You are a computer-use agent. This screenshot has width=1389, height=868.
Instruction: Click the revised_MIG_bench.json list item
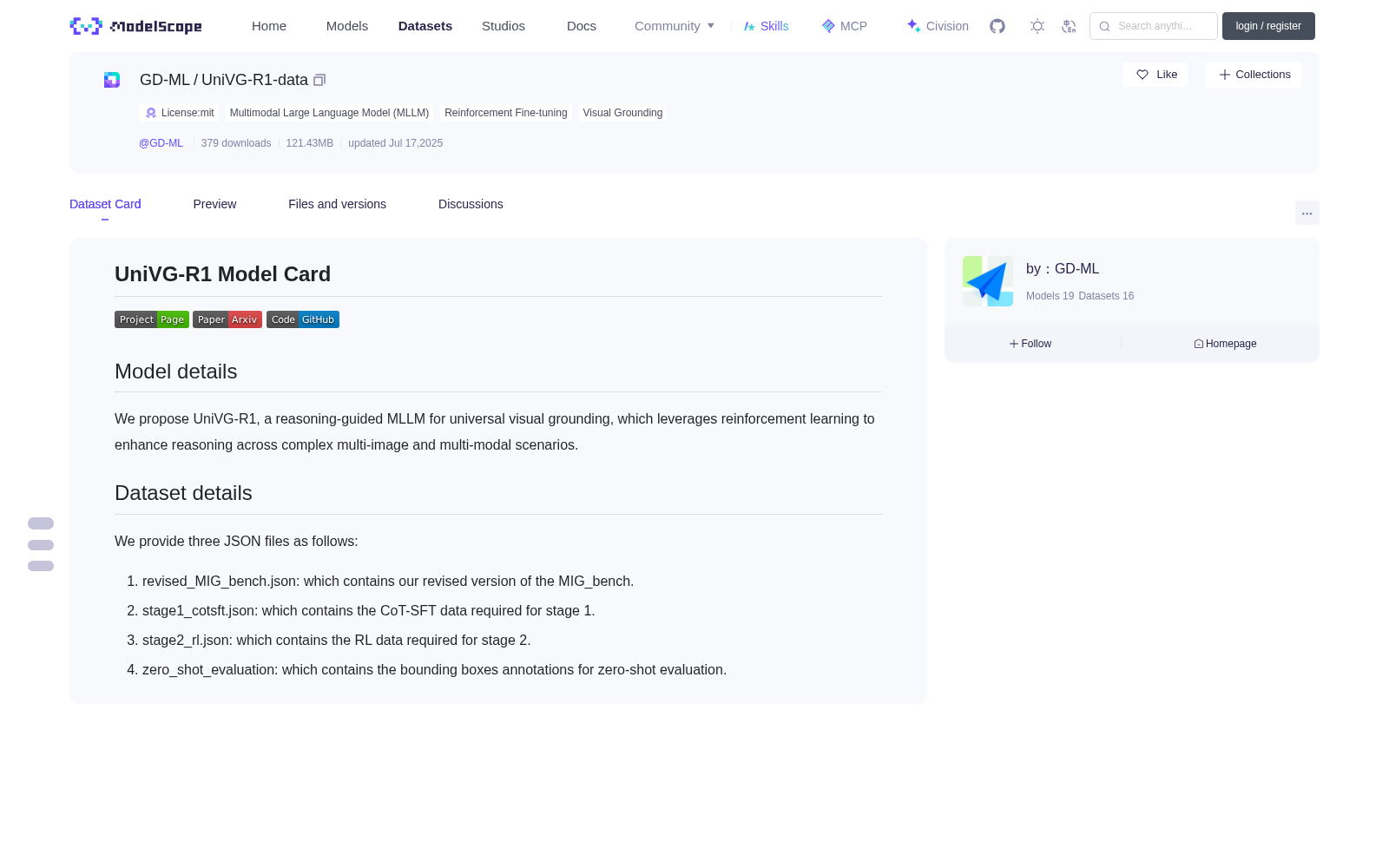coord(388,582)
